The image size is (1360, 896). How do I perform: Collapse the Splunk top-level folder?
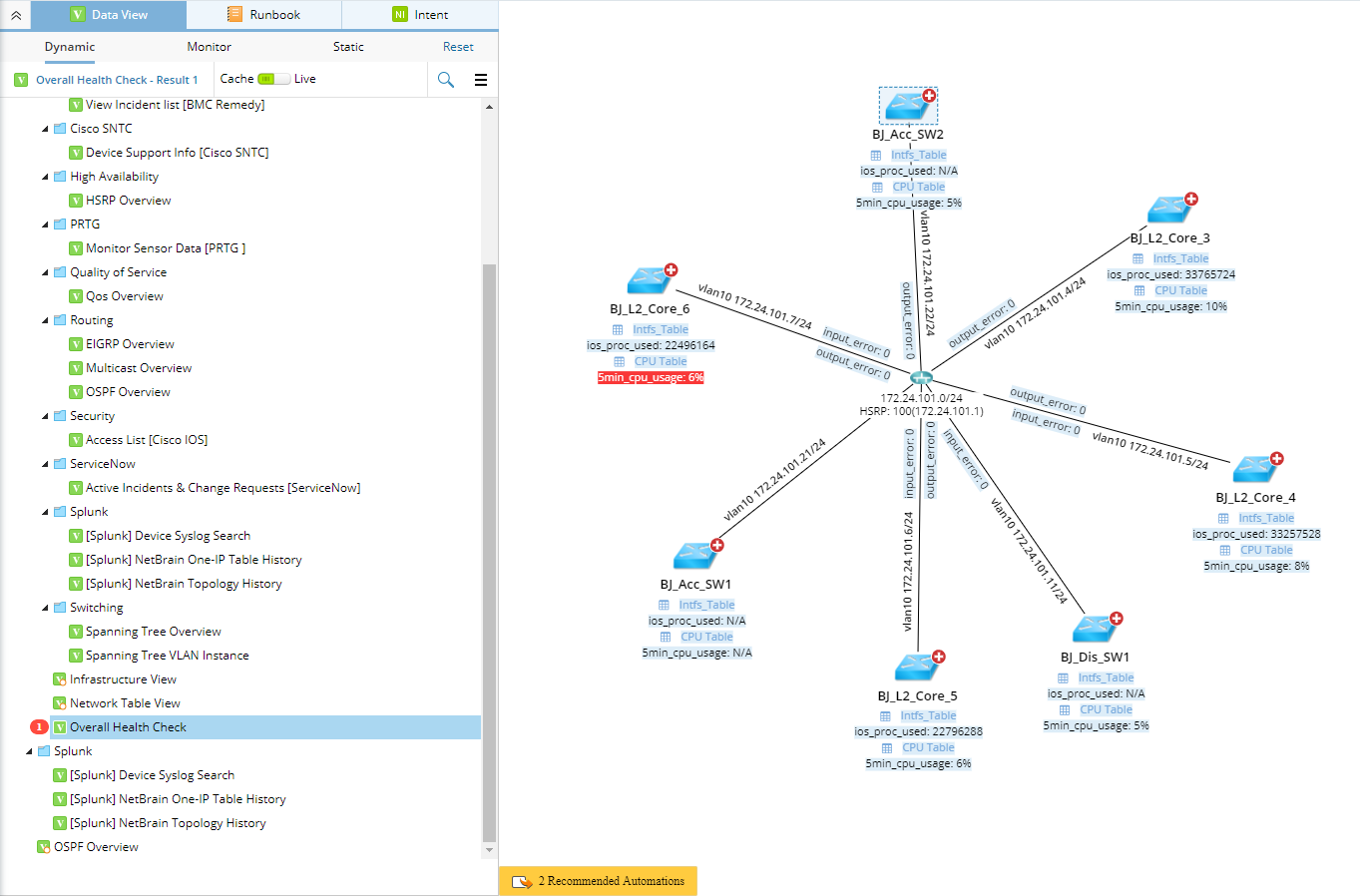point(29,751)
